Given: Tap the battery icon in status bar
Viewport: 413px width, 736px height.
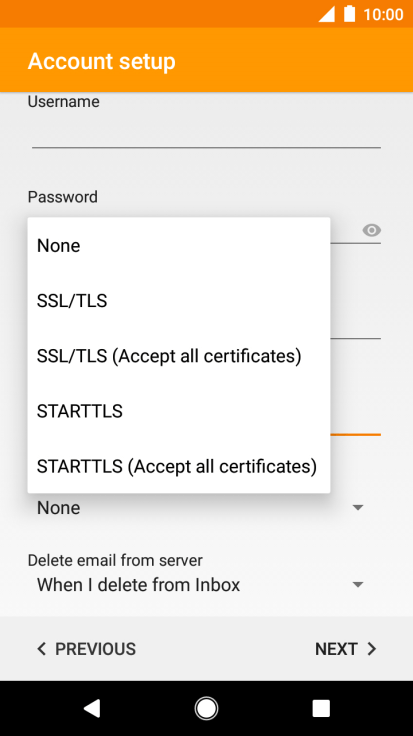Looking at the screenshot, I should point(349,14).
